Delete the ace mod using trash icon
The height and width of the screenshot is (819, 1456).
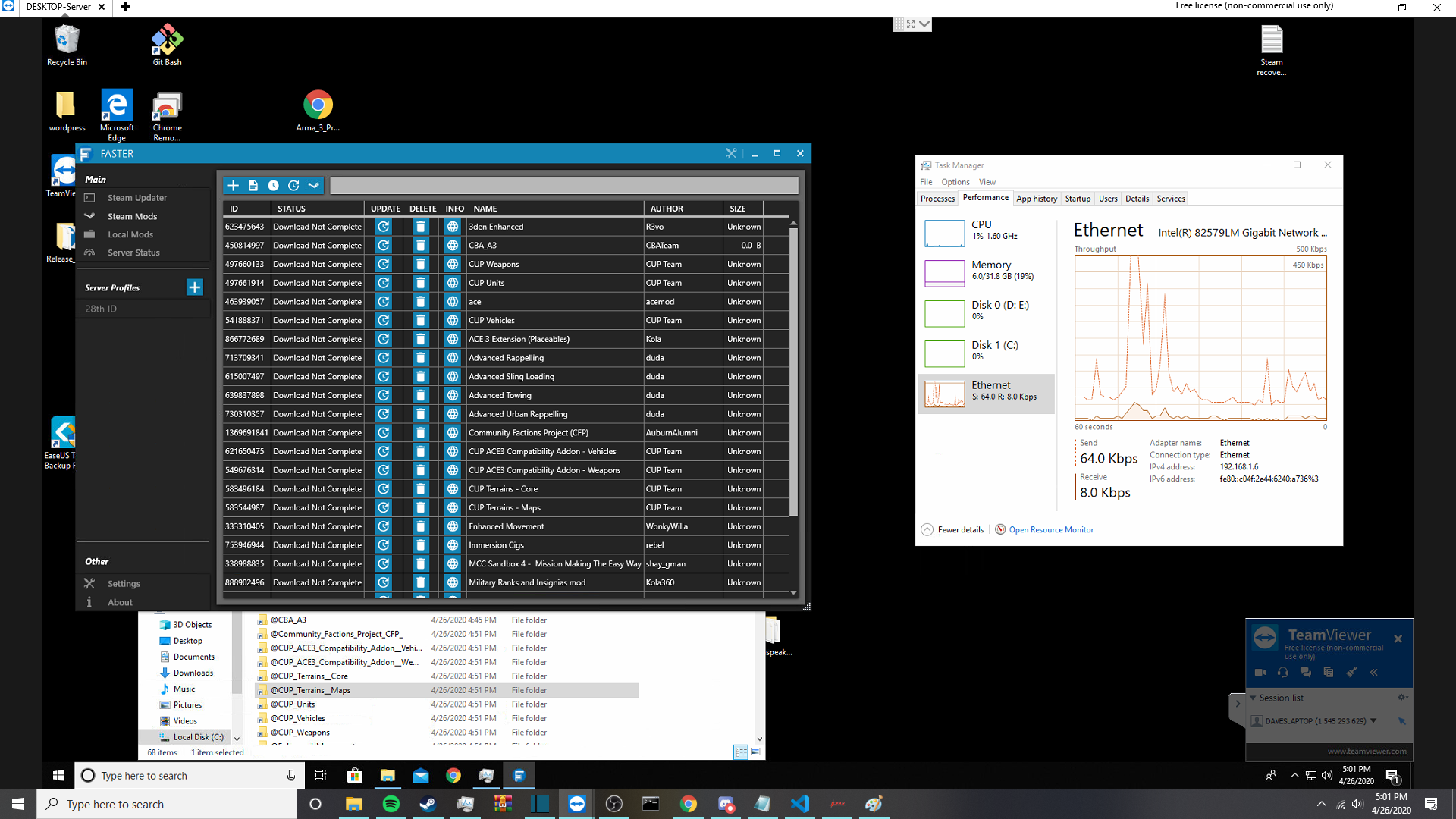[420, 301]
